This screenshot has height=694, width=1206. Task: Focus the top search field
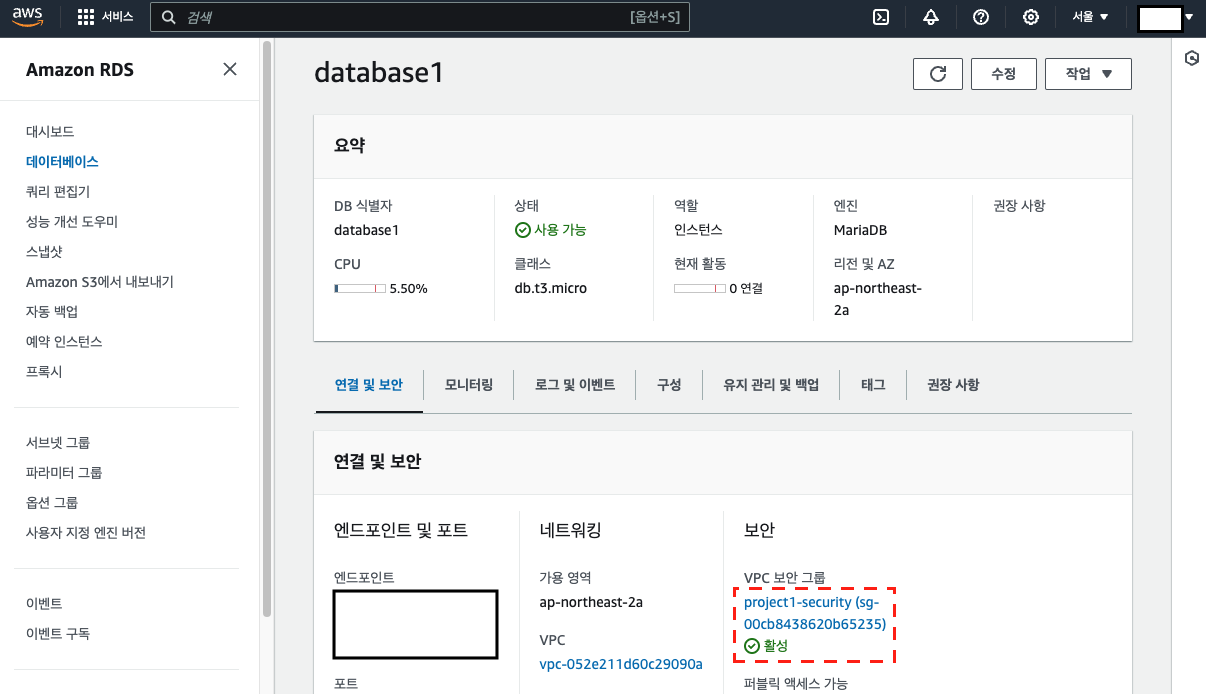[x=420, y=17]
